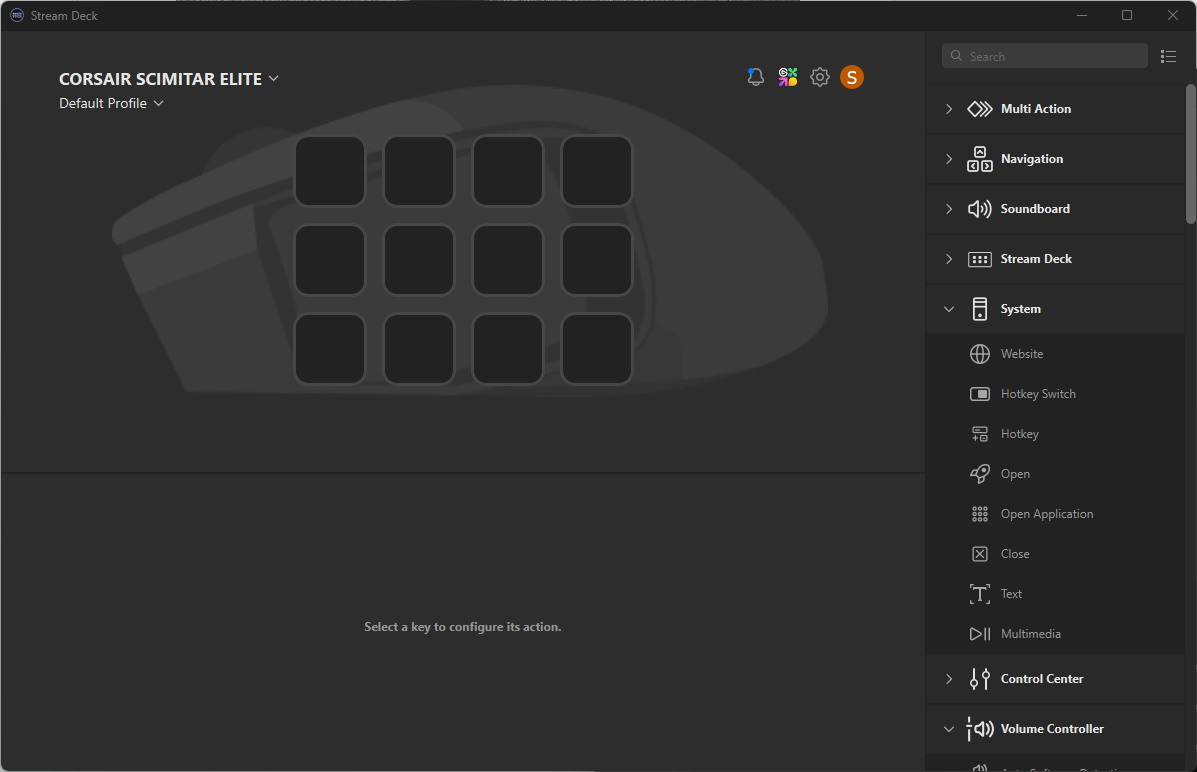Click the Multi Action category icon
The width and height of the screenshot is (1197, 772).
point(980,109)
